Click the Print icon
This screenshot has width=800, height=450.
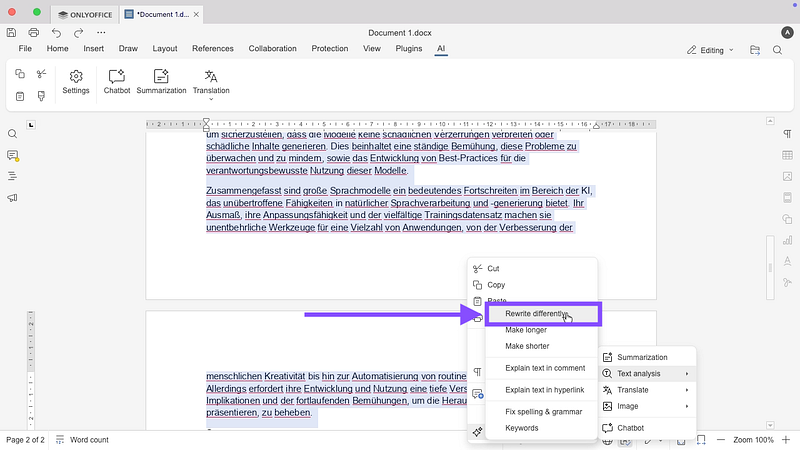[x=33, y=32]
